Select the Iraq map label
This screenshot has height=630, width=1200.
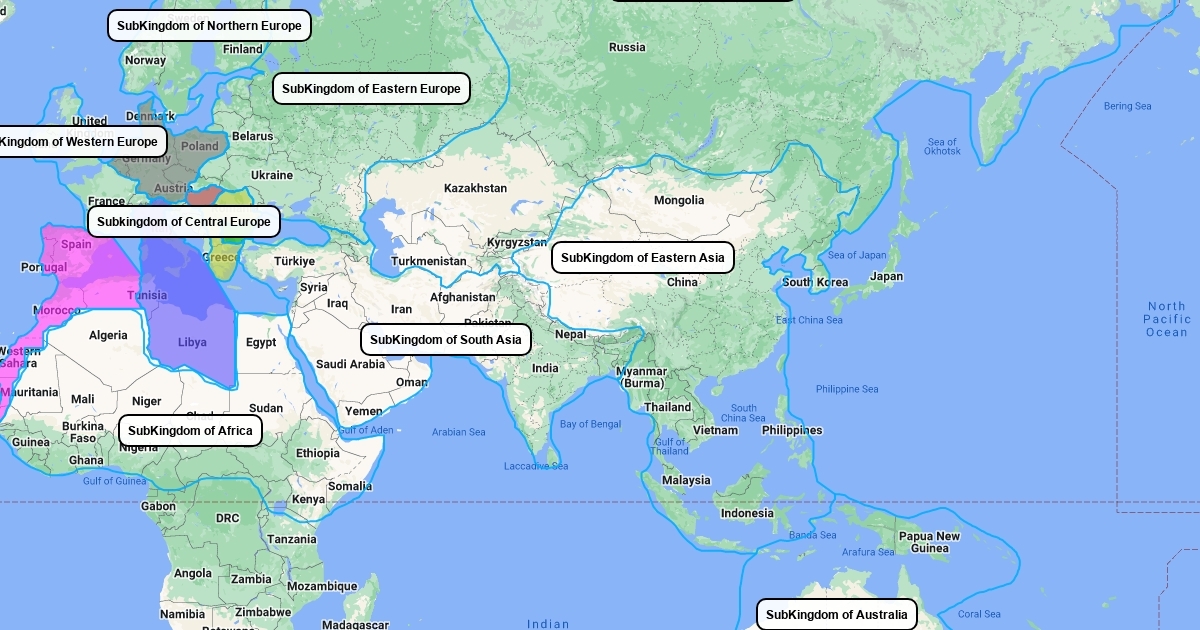point(337,303)
